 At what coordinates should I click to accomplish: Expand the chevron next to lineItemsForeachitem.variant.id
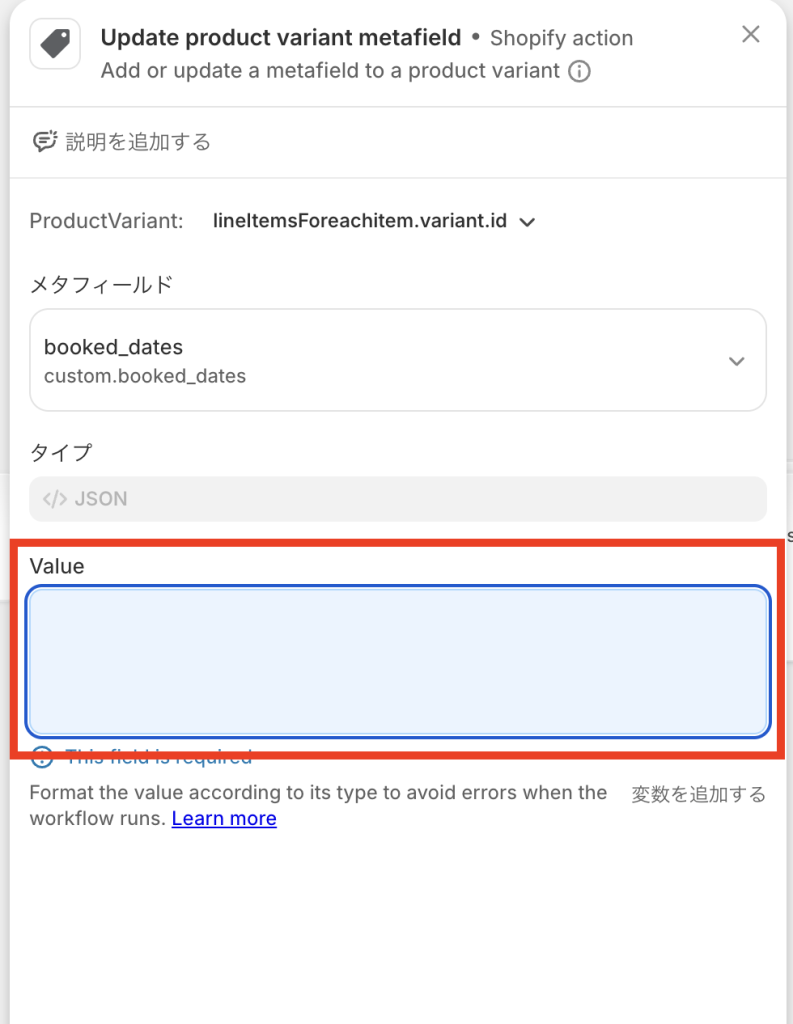pos(528,222)
